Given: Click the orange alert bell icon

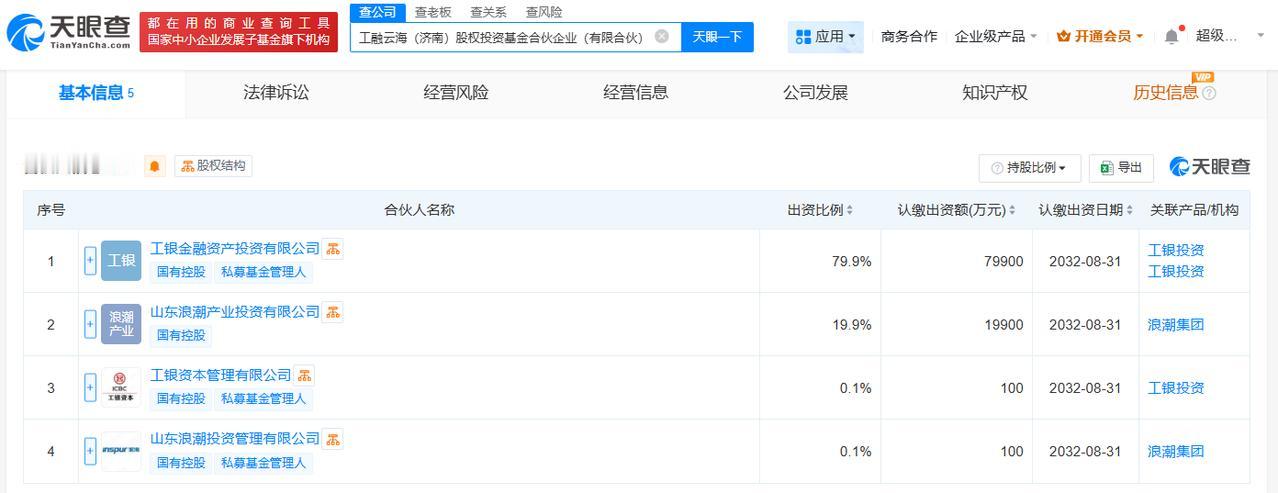Looking at the screenshot, I should 155,166.
